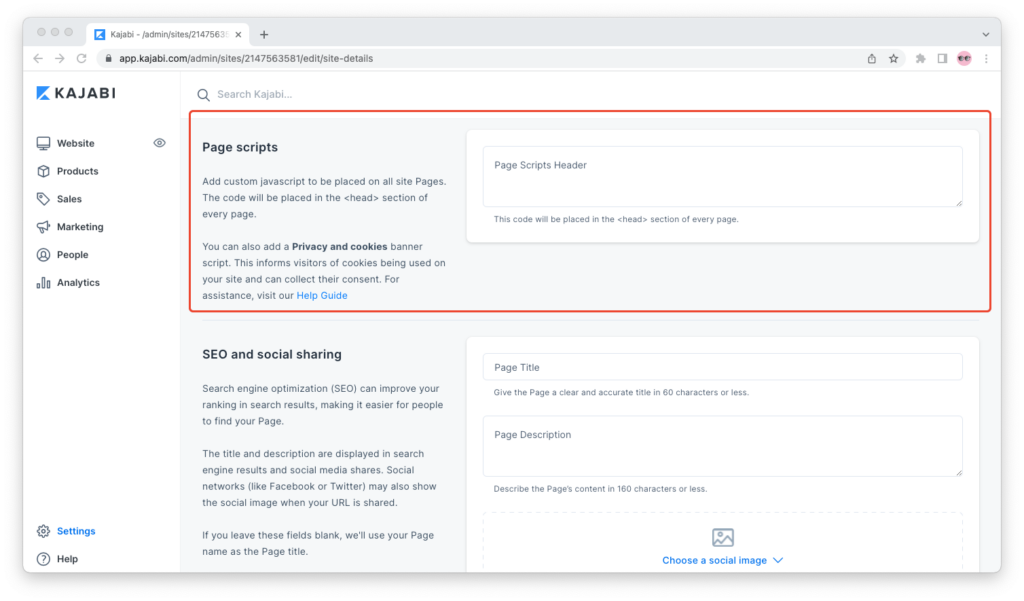Click the Page Description text area
1024x601 pixels.
click(x=722, y=446)
